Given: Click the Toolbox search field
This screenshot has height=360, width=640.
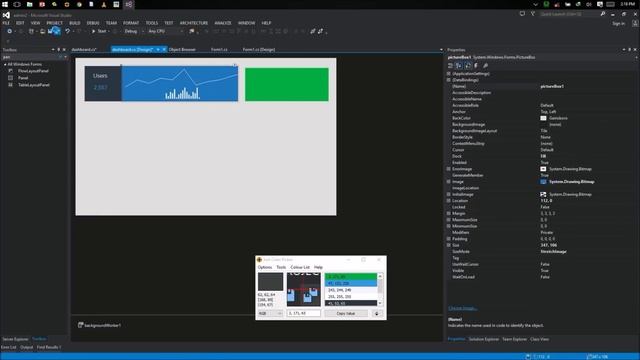Looking at the screenshot, I should (31, 57).
